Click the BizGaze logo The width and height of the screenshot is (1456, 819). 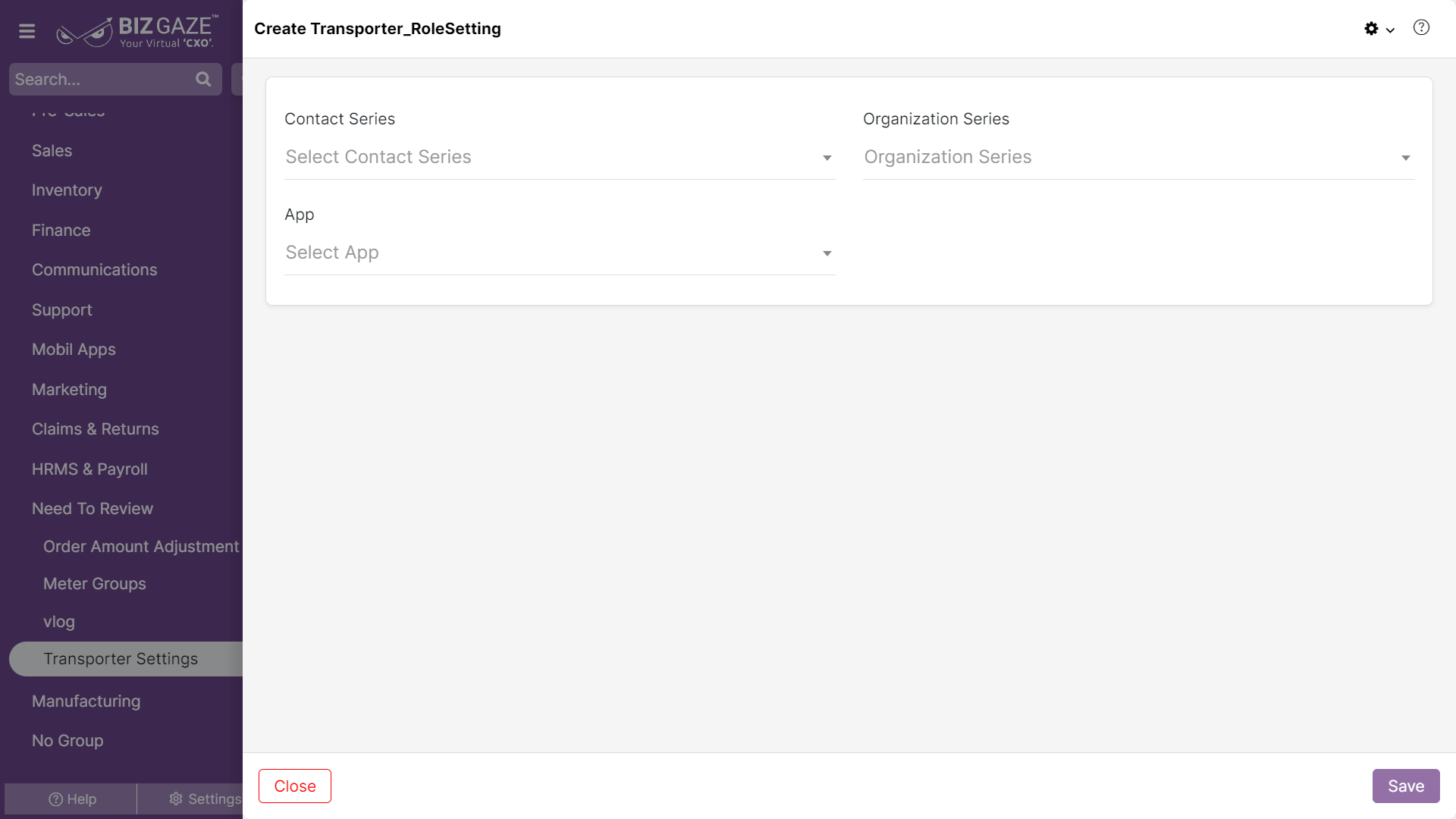tap(137, 31)
